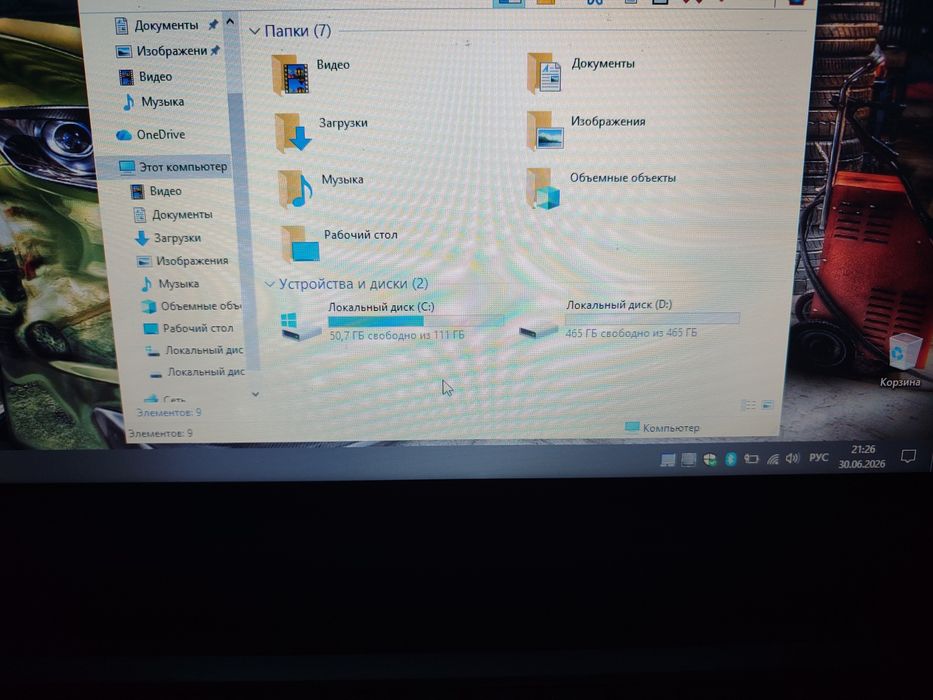
Task: Open the Документы folder in the main pane
Action: click(580, 73)
